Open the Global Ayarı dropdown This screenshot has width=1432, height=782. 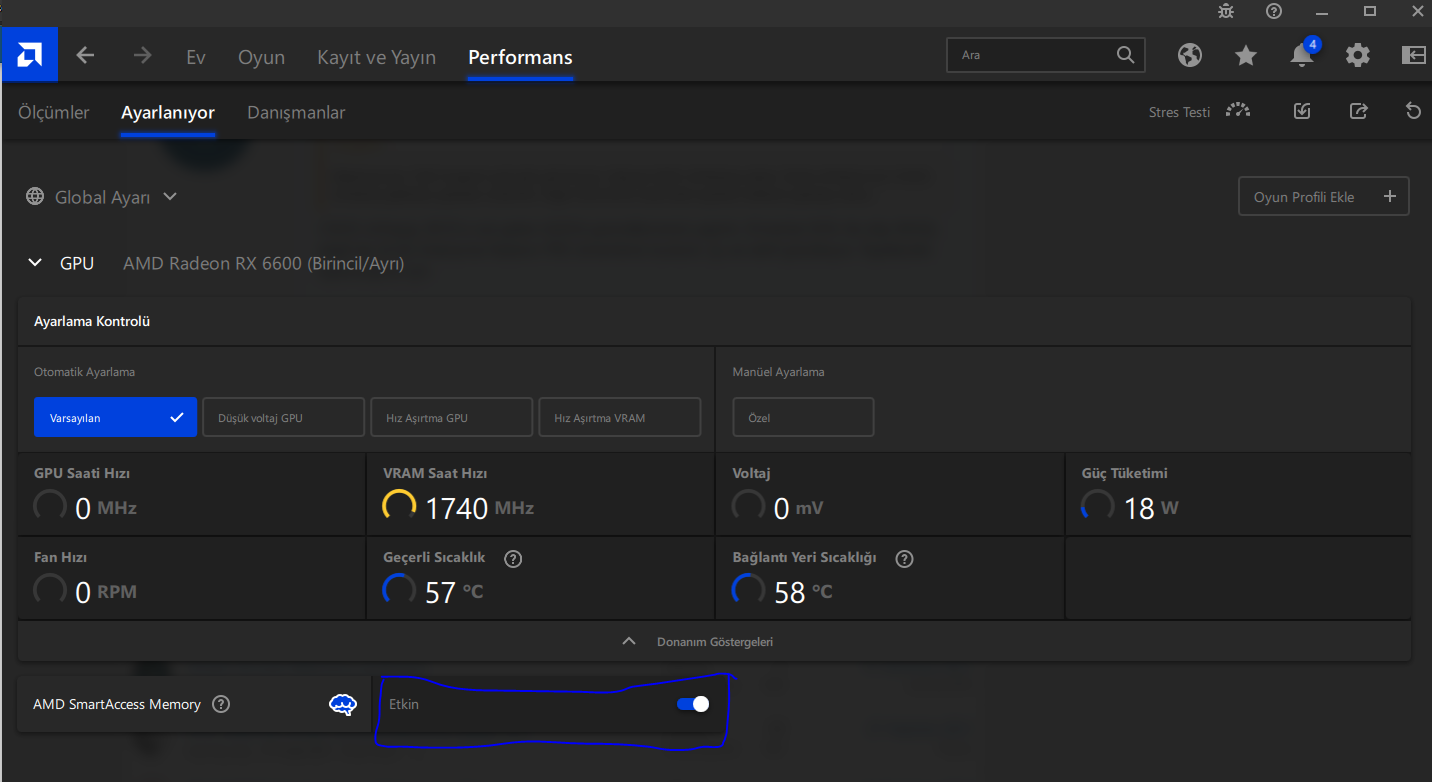[102, 197]
